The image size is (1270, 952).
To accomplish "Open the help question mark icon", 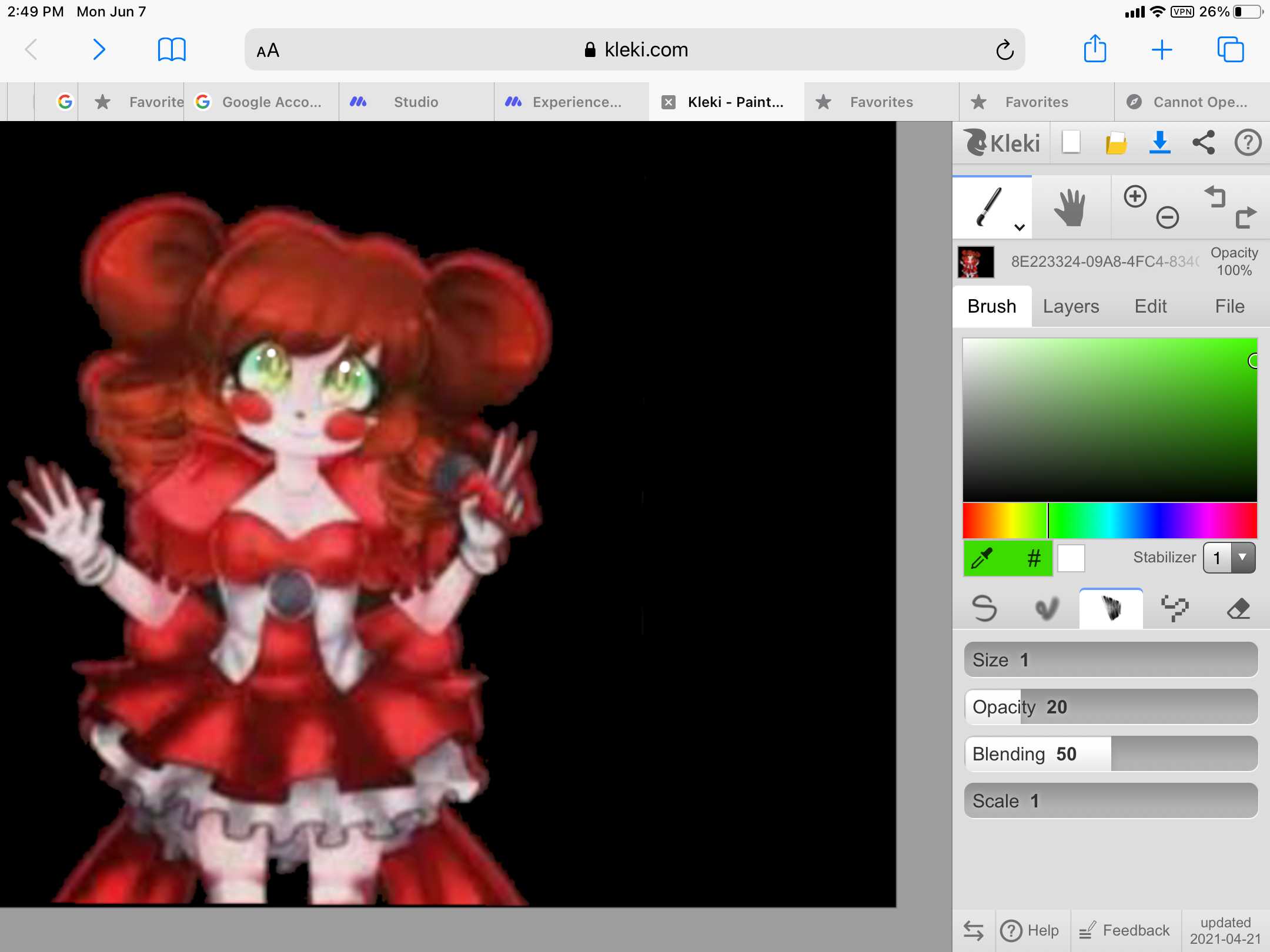I will pyautogui.click(x=1248, y=143).
